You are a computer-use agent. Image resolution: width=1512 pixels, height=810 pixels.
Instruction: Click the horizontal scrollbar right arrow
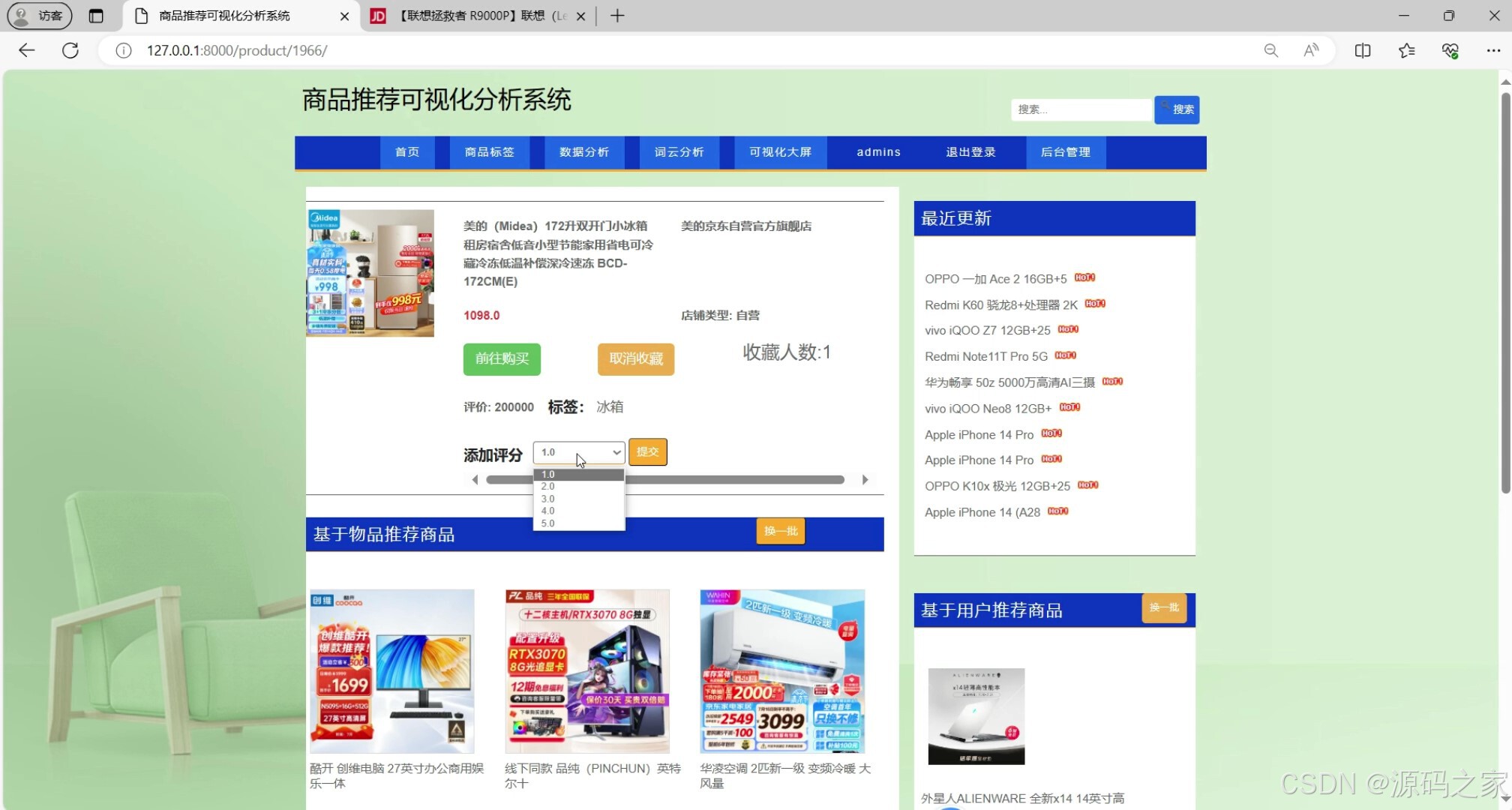(865, 480)
